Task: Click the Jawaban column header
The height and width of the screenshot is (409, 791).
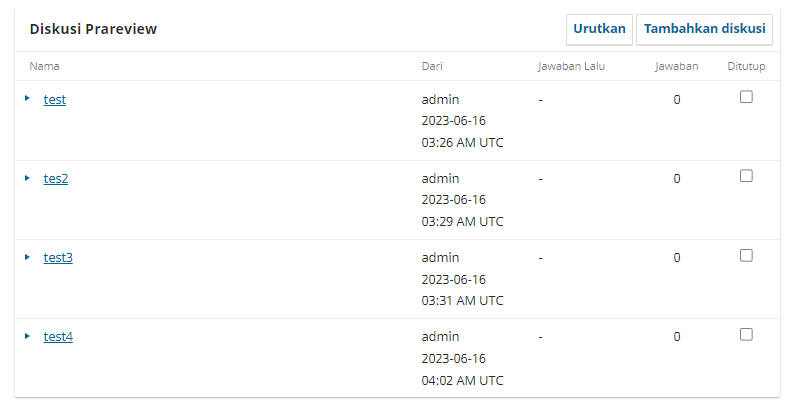Action: (676, 66)
